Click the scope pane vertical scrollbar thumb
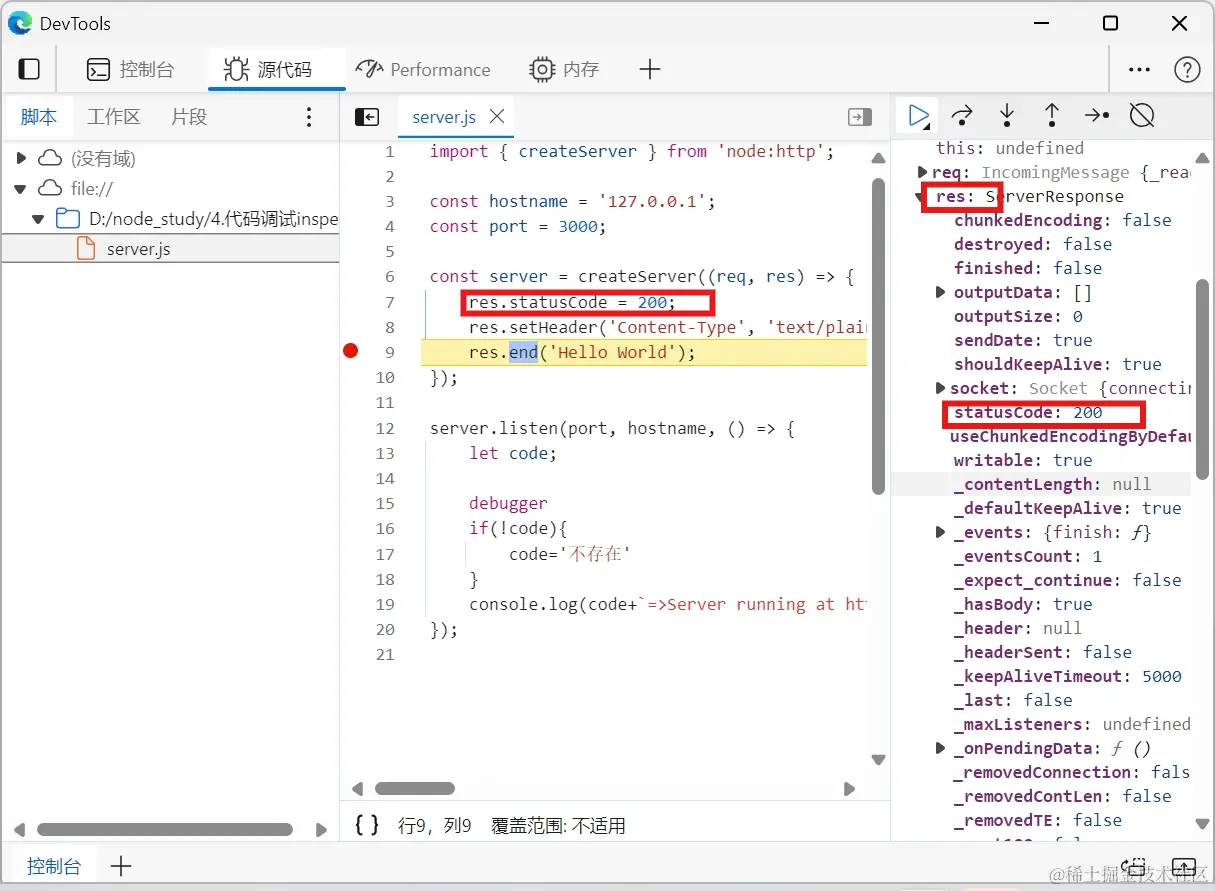 coord(1202,380)
